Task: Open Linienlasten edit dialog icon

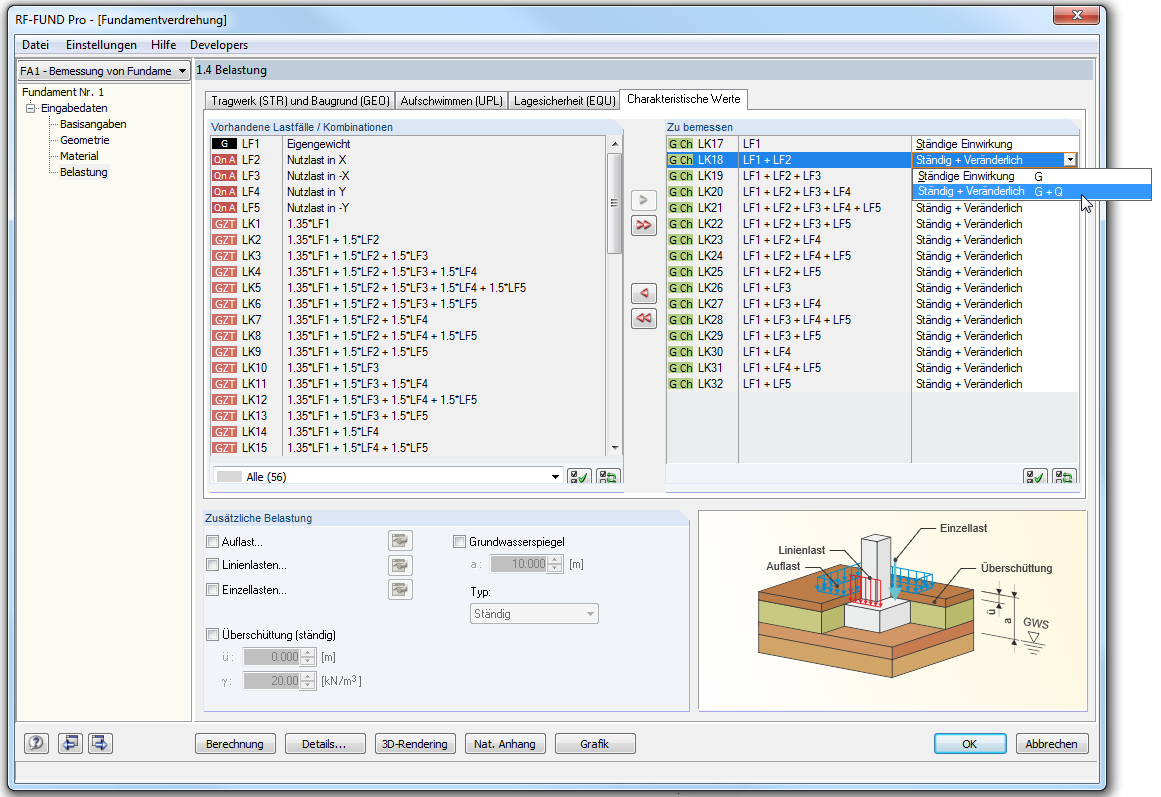Action: click(400, 565)
